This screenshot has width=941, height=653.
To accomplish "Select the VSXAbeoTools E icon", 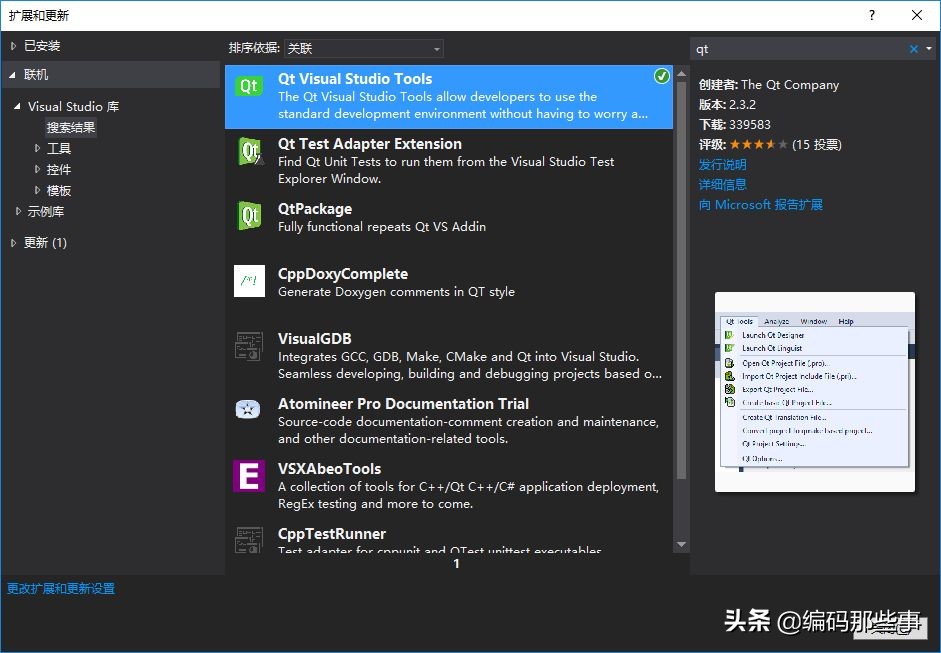I will pos(248,477).
